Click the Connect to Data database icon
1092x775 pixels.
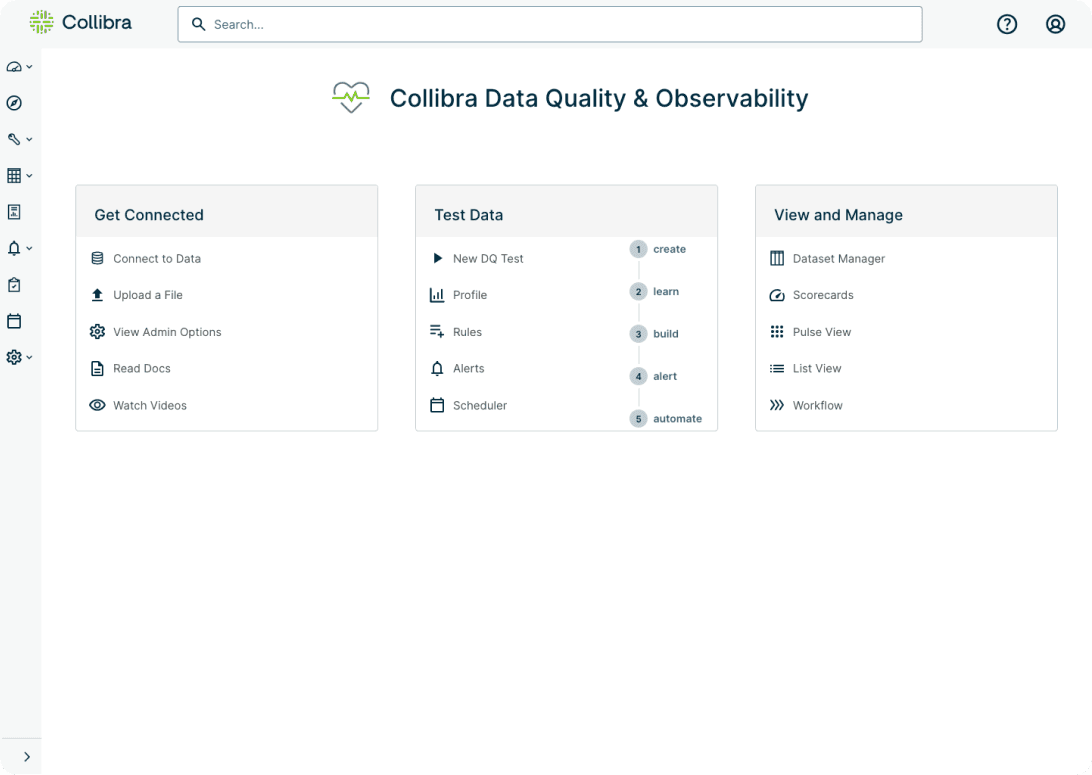98,258
